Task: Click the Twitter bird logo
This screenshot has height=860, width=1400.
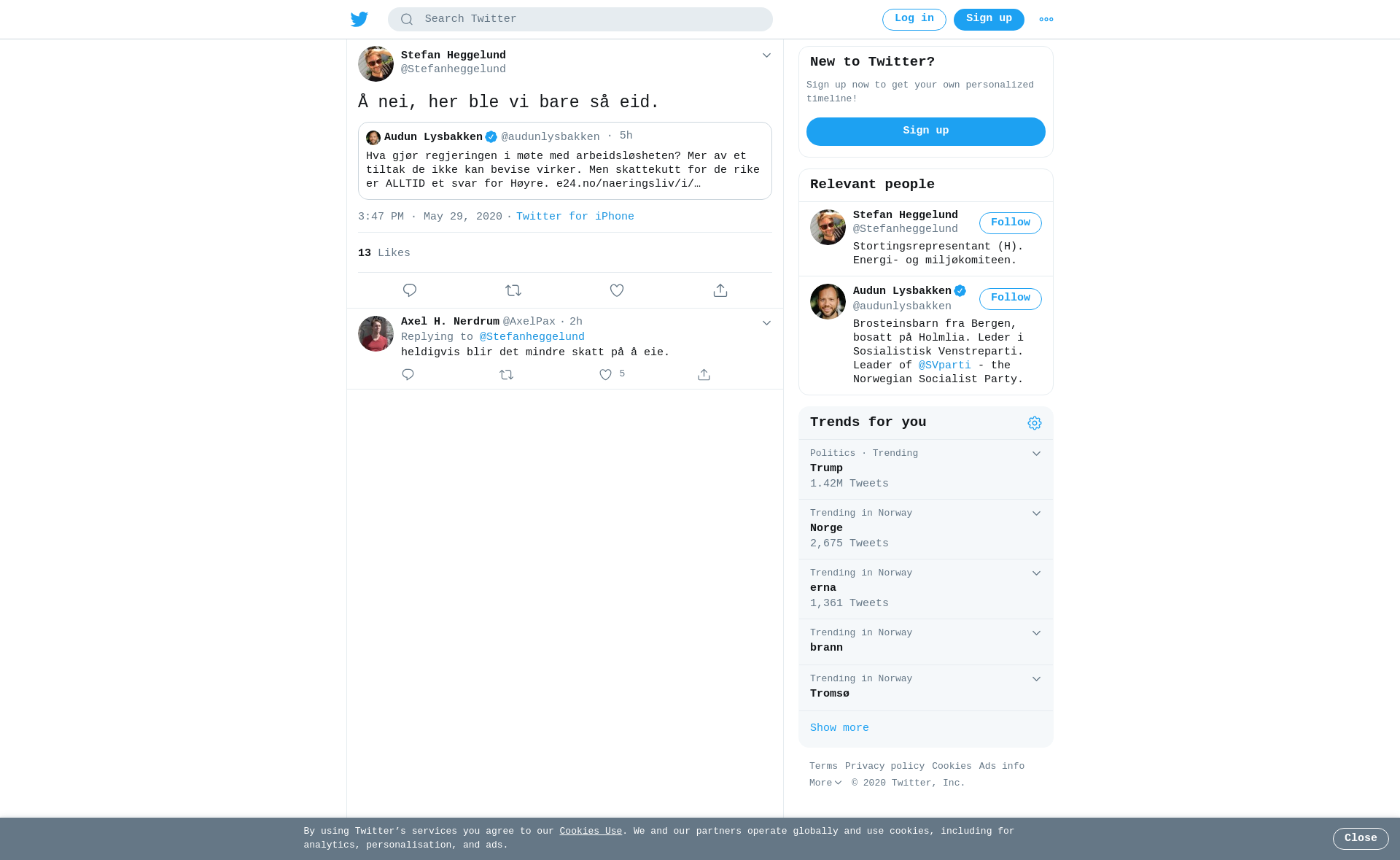Action: click(x=359, y=19)
